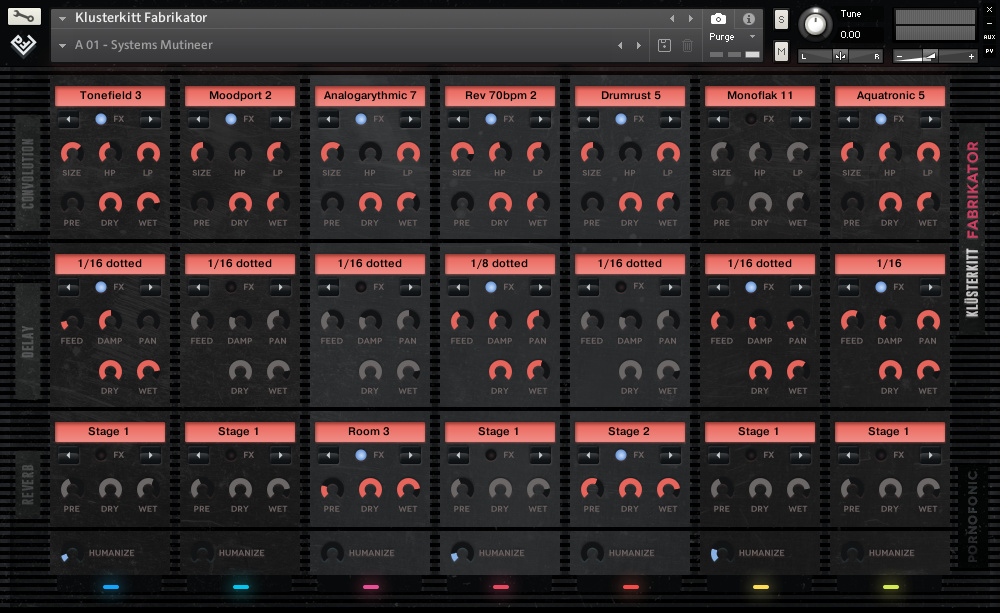
Task: Toggle FX LED for 1/16 delay
Action: click(881, 288)
